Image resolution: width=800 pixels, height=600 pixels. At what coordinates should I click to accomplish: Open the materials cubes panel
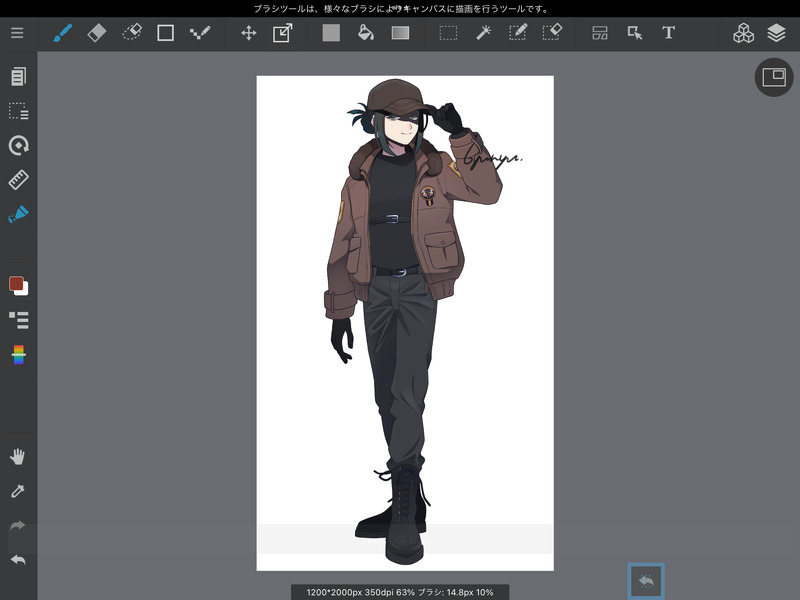[x=743, y=33]
